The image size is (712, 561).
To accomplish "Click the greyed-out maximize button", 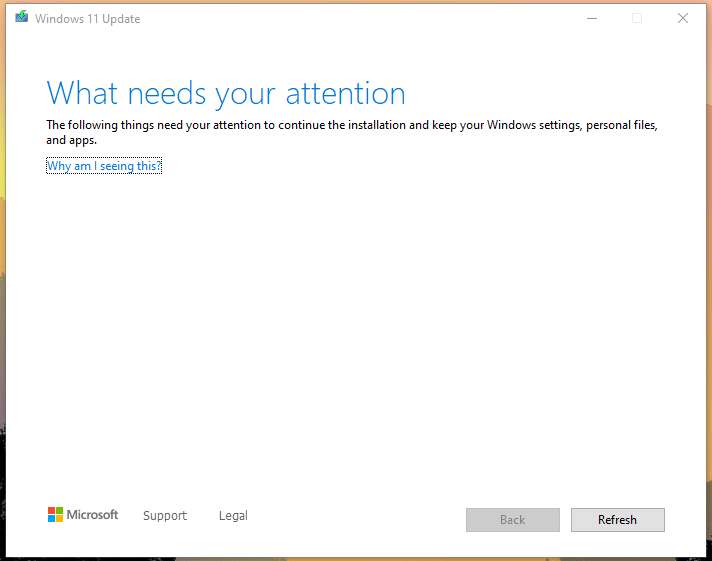I will [x=637, y=18].
